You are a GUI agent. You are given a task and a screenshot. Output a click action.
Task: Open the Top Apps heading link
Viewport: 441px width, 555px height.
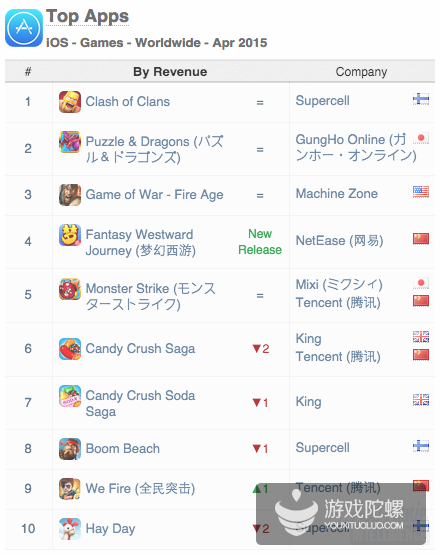[87, 17]
